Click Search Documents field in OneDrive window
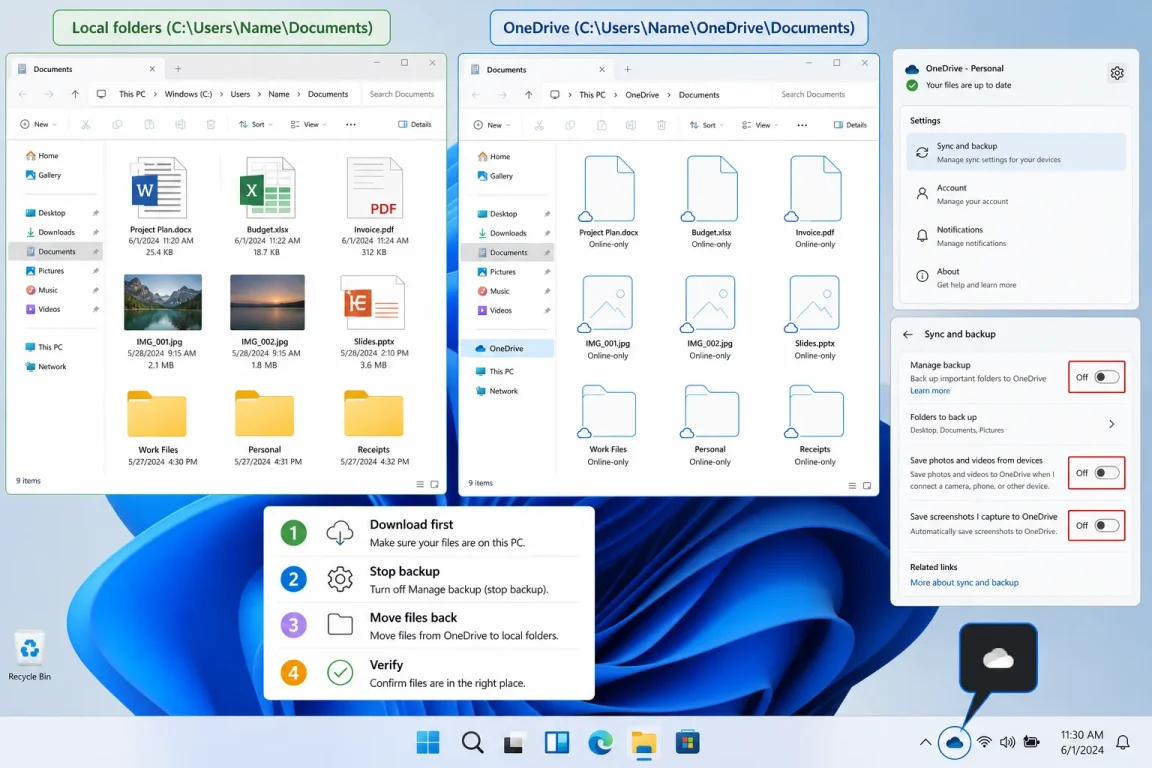Screen dimensions: 1152x768 point(824,95)
